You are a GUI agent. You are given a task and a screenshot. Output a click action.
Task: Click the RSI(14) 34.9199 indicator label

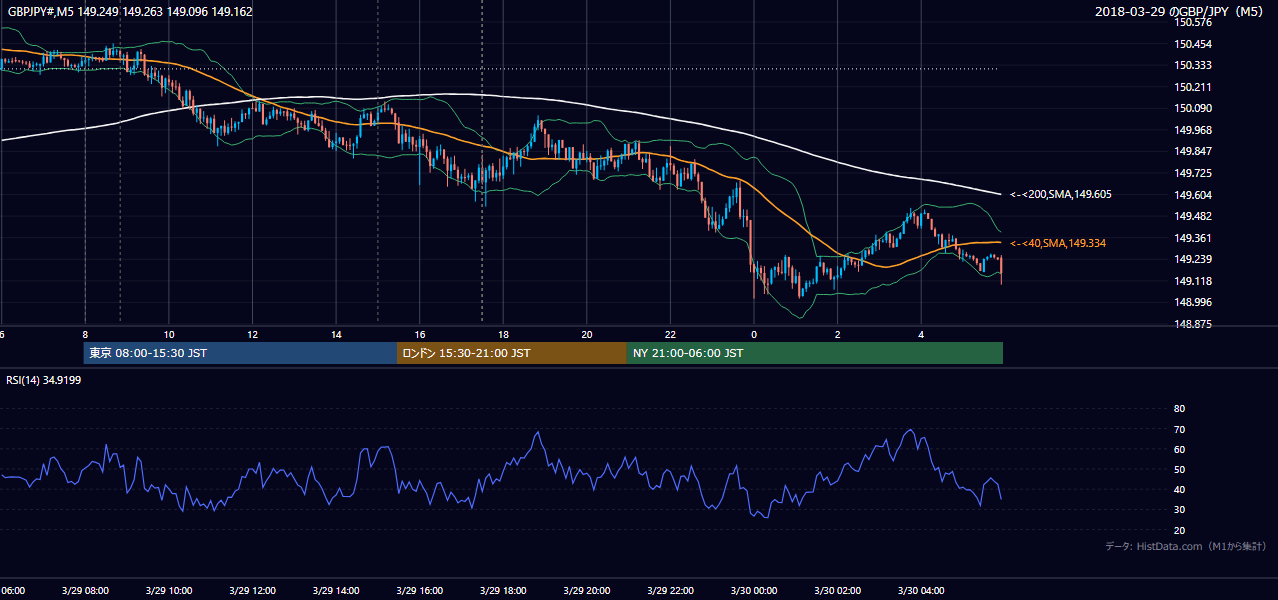43,379
